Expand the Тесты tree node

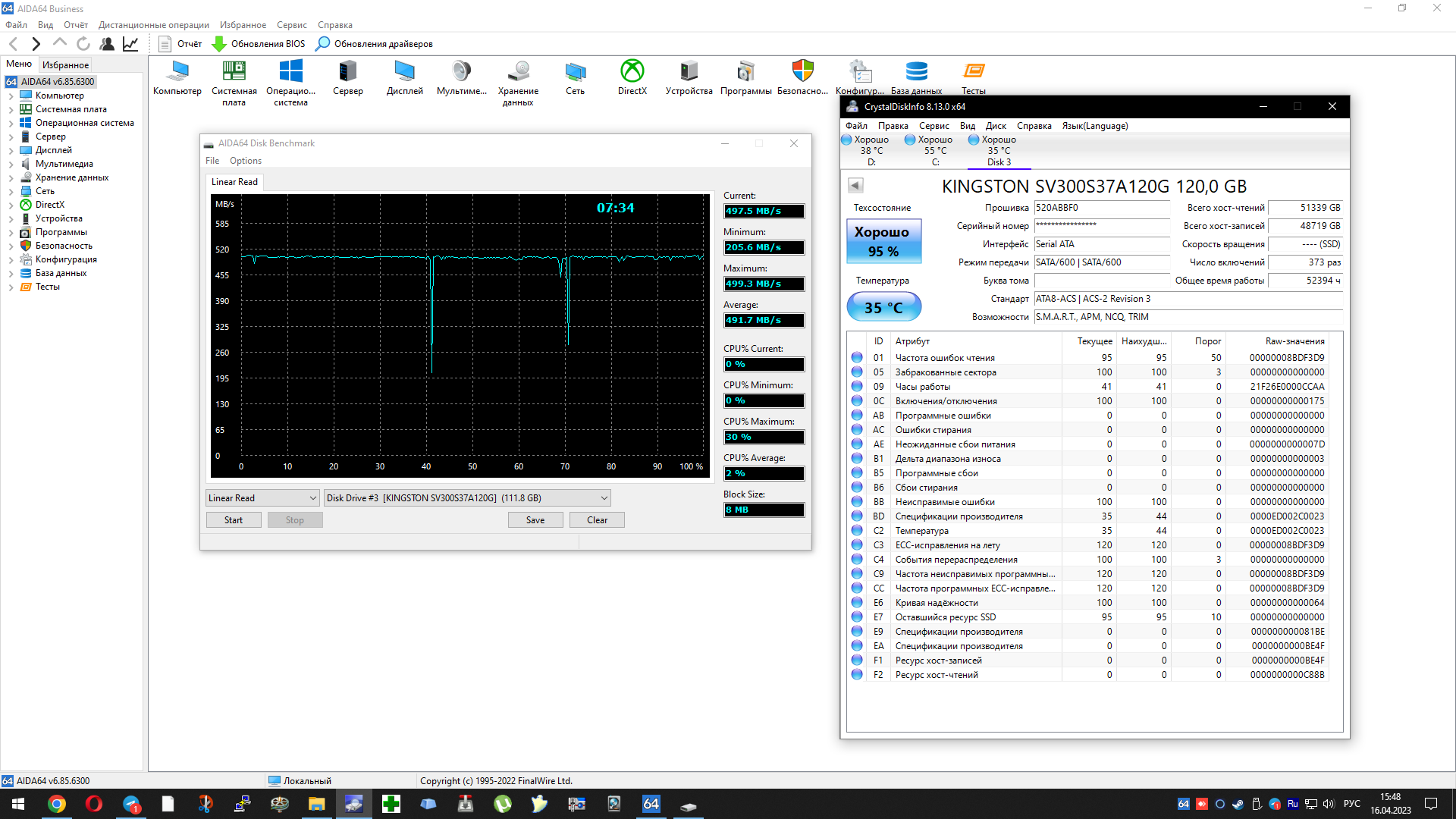tap(11, 287)
